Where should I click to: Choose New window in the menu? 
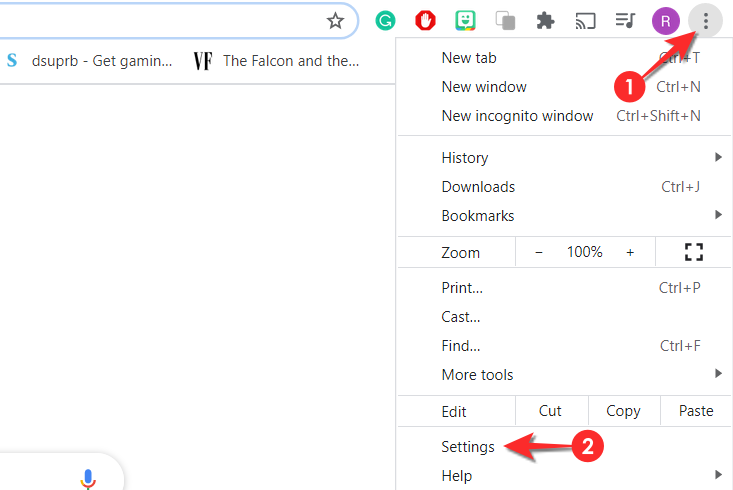564,87
